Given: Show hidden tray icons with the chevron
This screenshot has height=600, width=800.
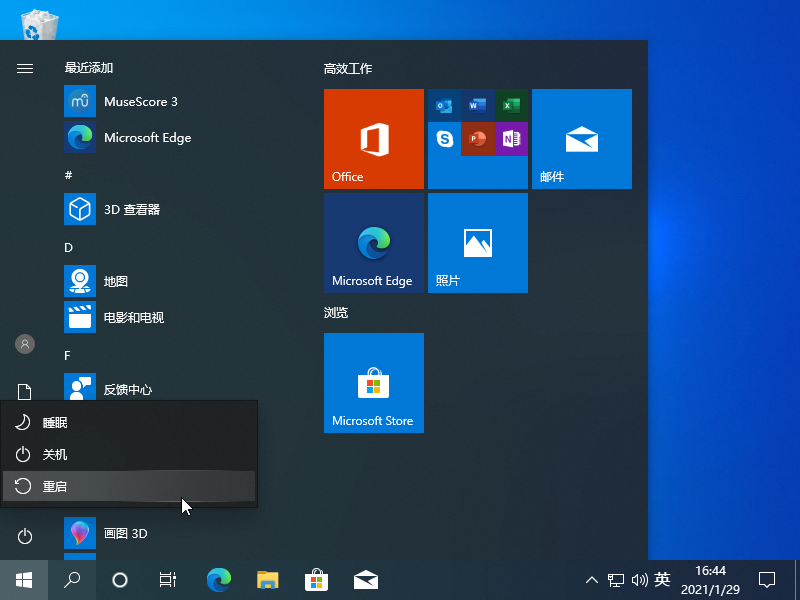Looking at the screenshot, I should click(x=591, y=579).
